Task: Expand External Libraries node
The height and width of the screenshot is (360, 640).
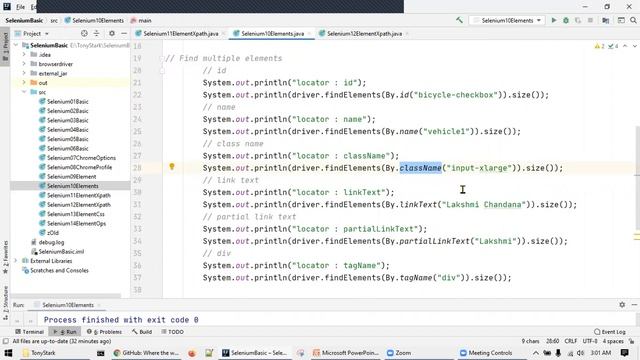Action: [16, 260]
